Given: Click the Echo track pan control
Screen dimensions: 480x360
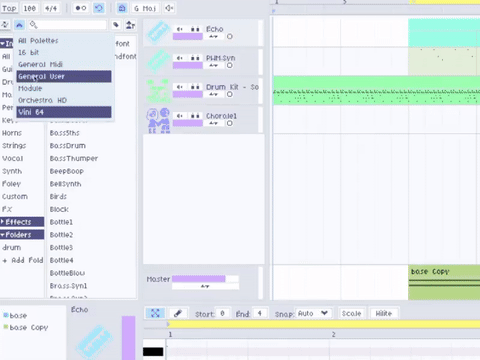Looking at the screenshot, I should tap(214, 37).
